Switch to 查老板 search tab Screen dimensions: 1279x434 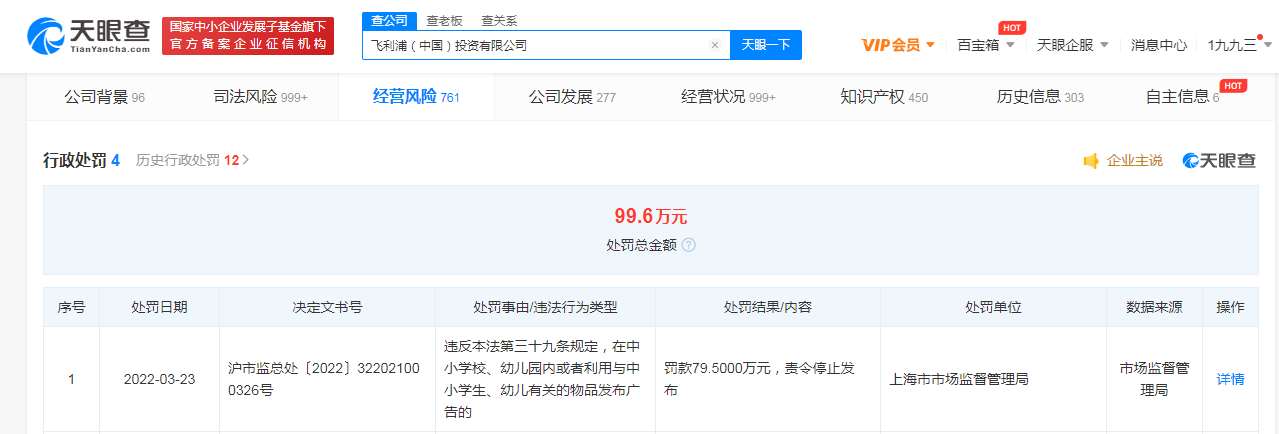pos(443,20)
